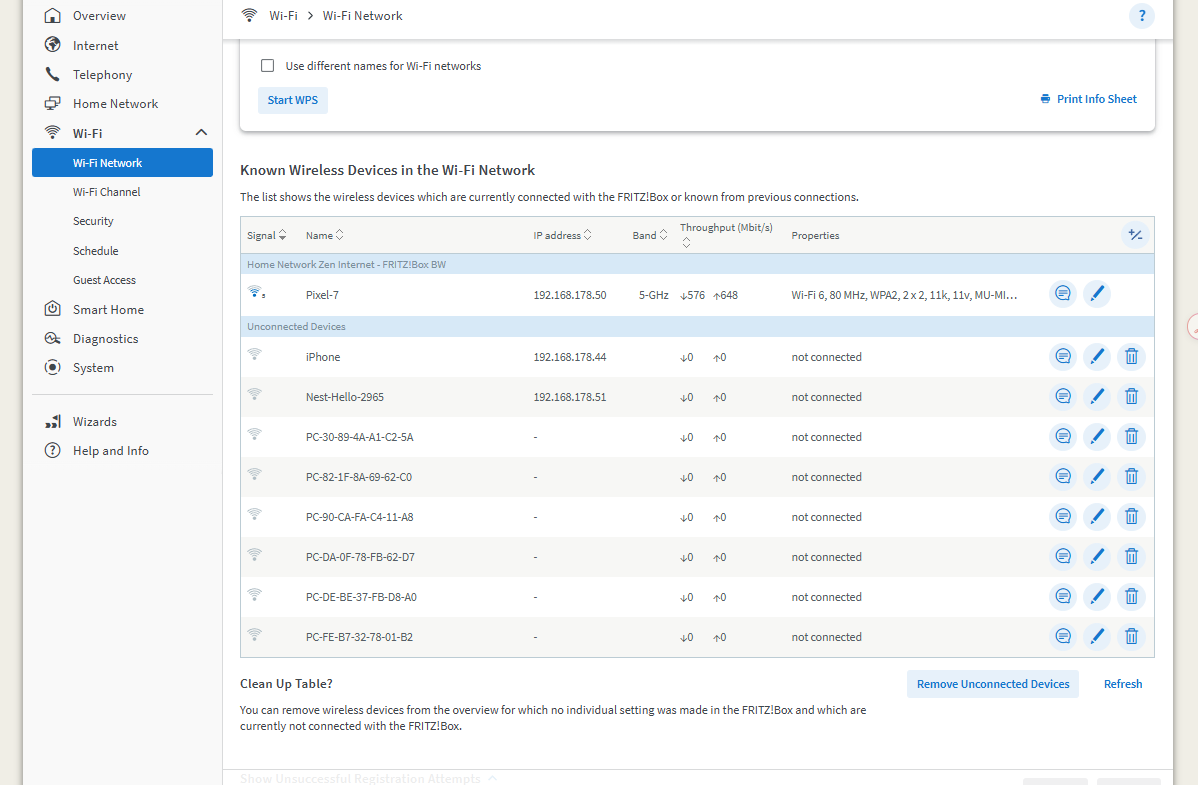This screenshot has width=1198, height=785.
Task: Enable different names for Wi-Fi networks
Action: (267, 66)
